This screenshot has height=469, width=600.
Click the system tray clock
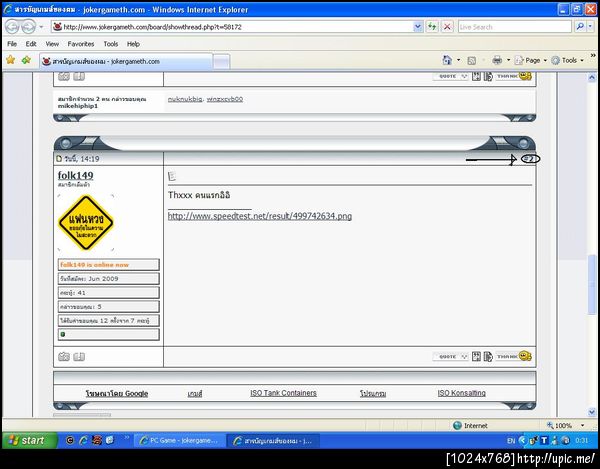(581, 441)
